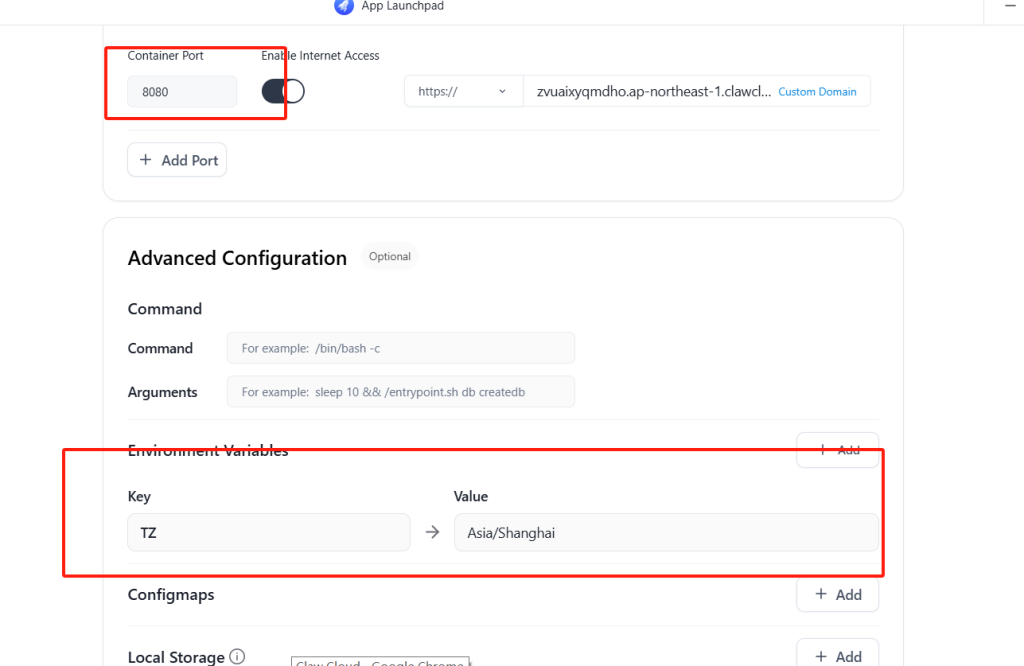Viewport: 1024px width, 666px height.
Task: Click into the Command input field
Action: (400, 348)
